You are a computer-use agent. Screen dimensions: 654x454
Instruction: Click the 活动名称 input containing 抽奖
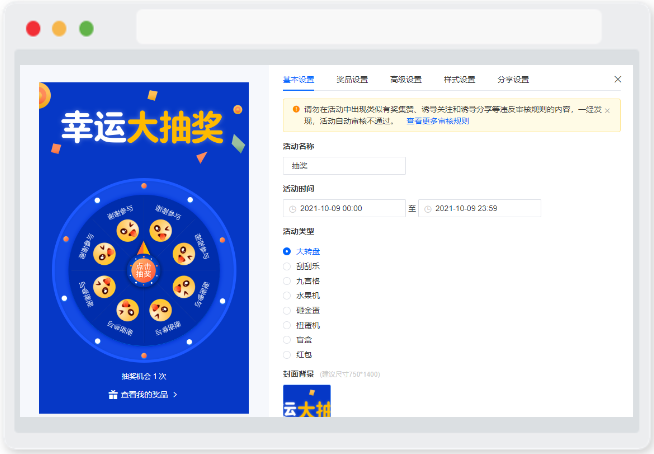tap(344, 166)
